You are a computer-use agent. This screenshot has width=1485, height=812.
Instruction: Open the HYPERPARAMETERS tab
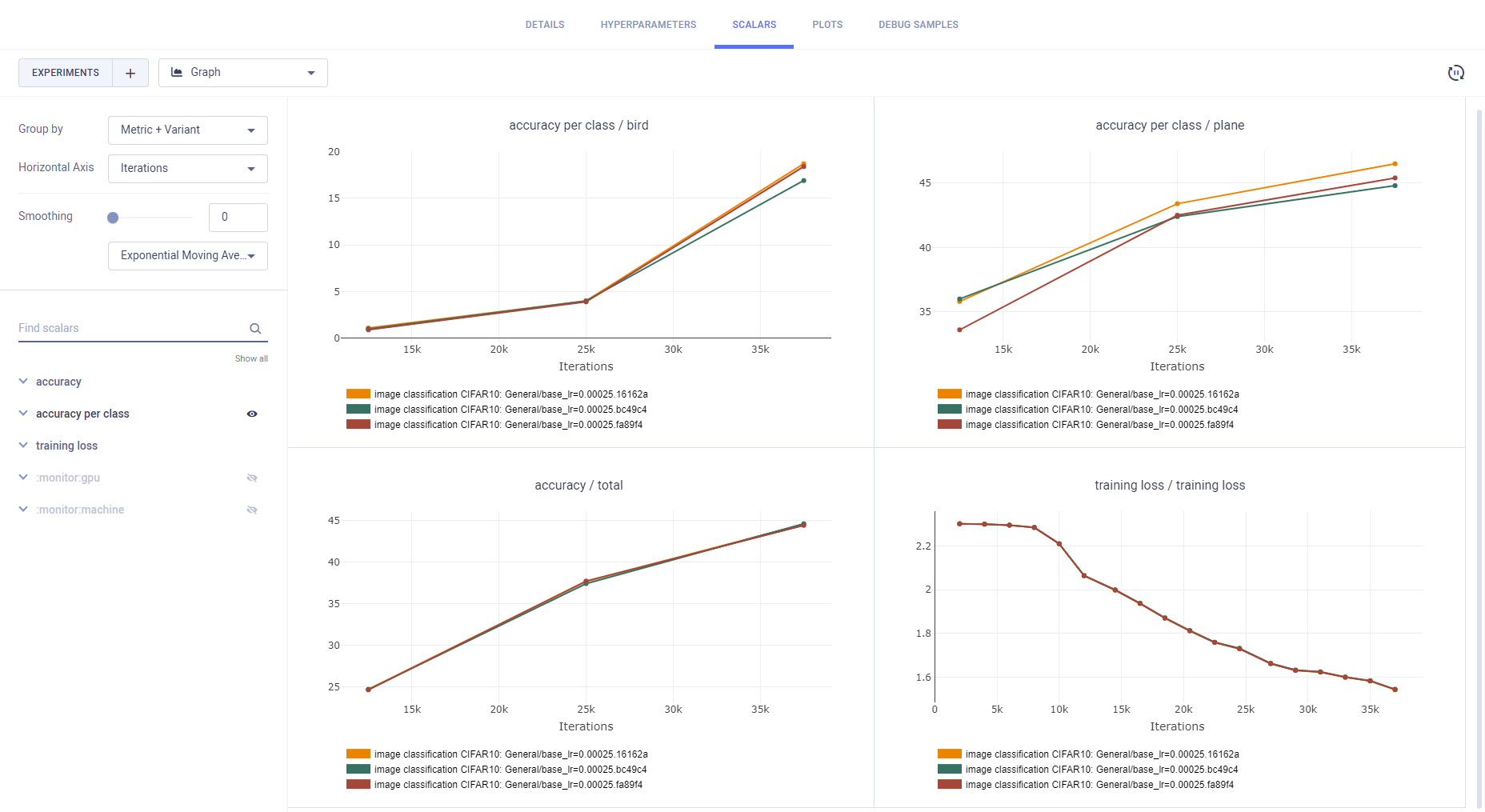click(648, 24)
